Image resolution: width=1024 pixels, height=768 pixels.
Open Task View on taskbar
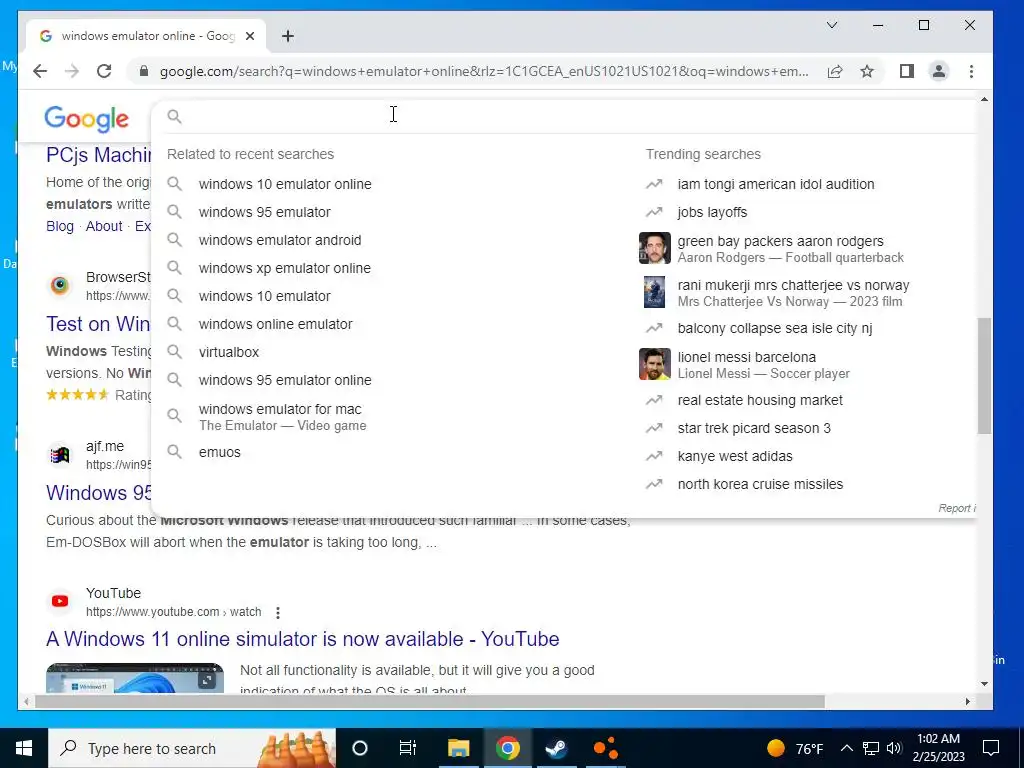coord(408,748)
